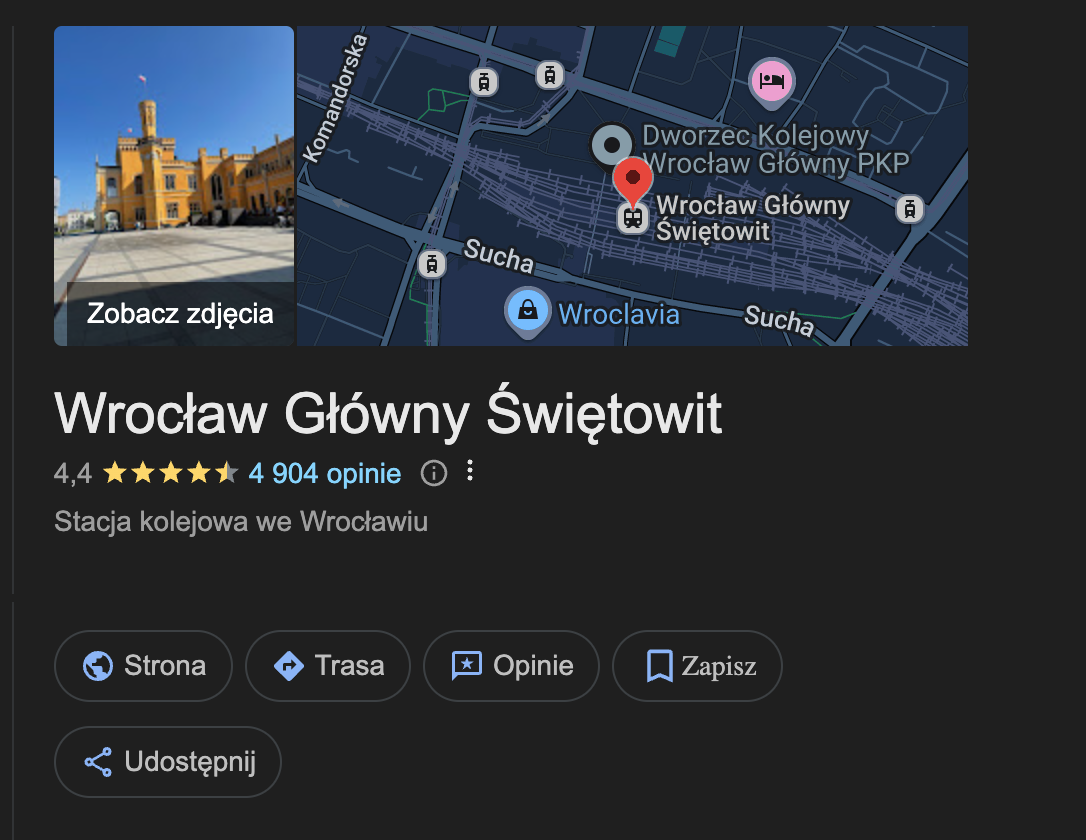The height and width of the screenshot is (840, 1086).
Task: Click the blue Wroclavia shopping bag marker
Action: point(527,310)
